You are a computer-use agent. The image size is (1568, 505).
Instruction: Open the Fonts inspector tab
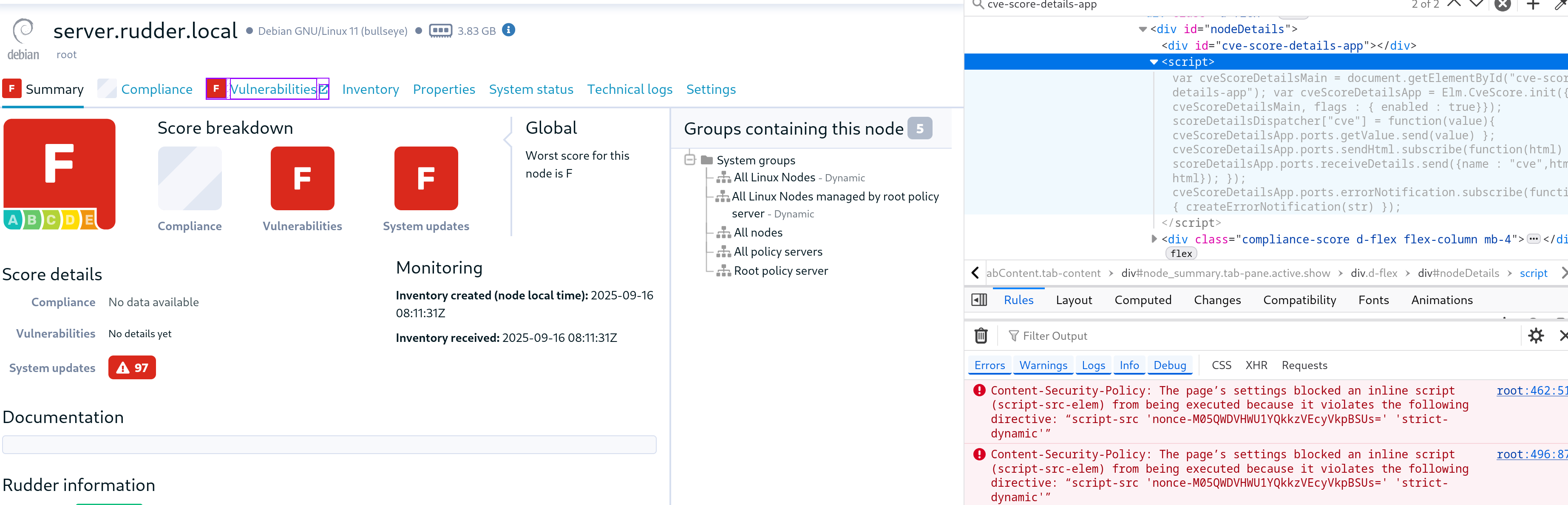pos(1373,300)
